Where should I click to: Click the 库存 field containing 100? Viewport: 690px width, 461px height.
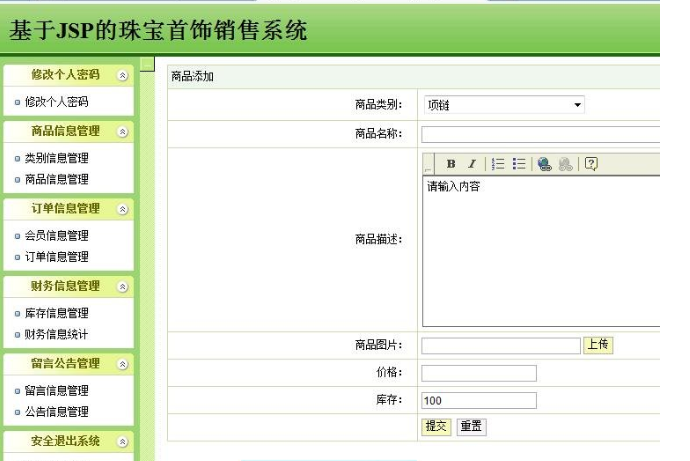click(479, 400)
